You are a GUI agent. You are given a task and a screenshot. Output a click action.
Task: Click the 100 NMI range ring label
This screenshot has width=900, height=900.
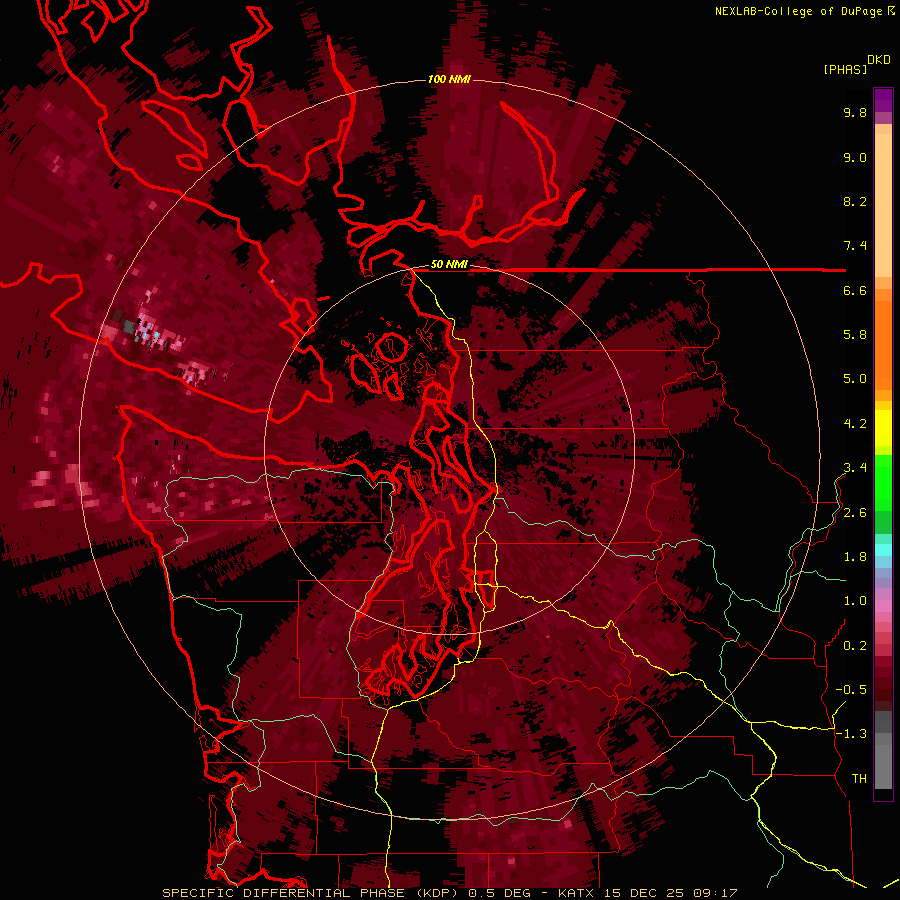449,79
